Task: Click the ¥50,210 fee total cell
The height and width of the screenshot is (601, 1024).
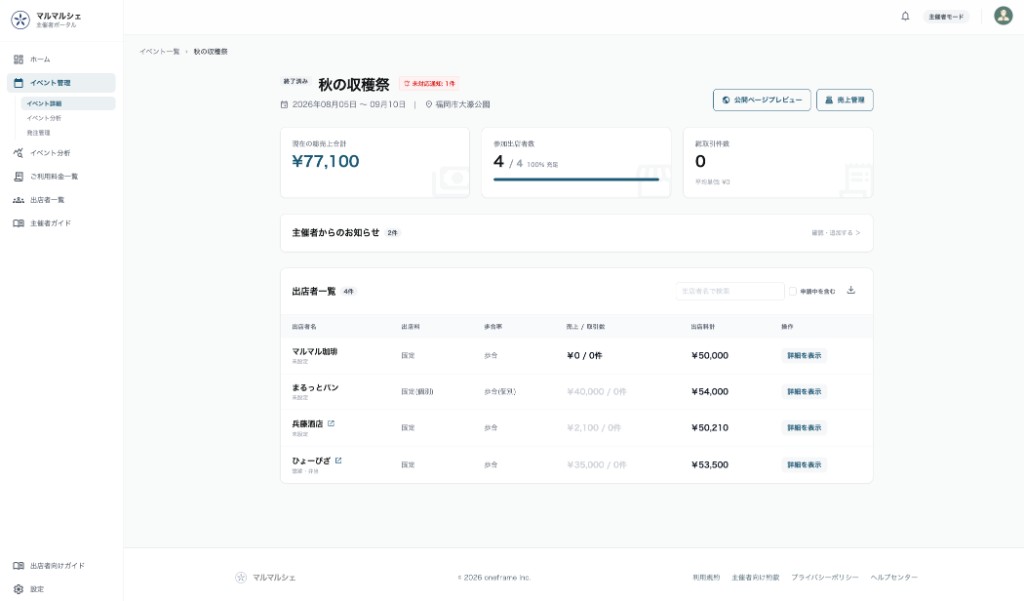Action: coord(709,428)
